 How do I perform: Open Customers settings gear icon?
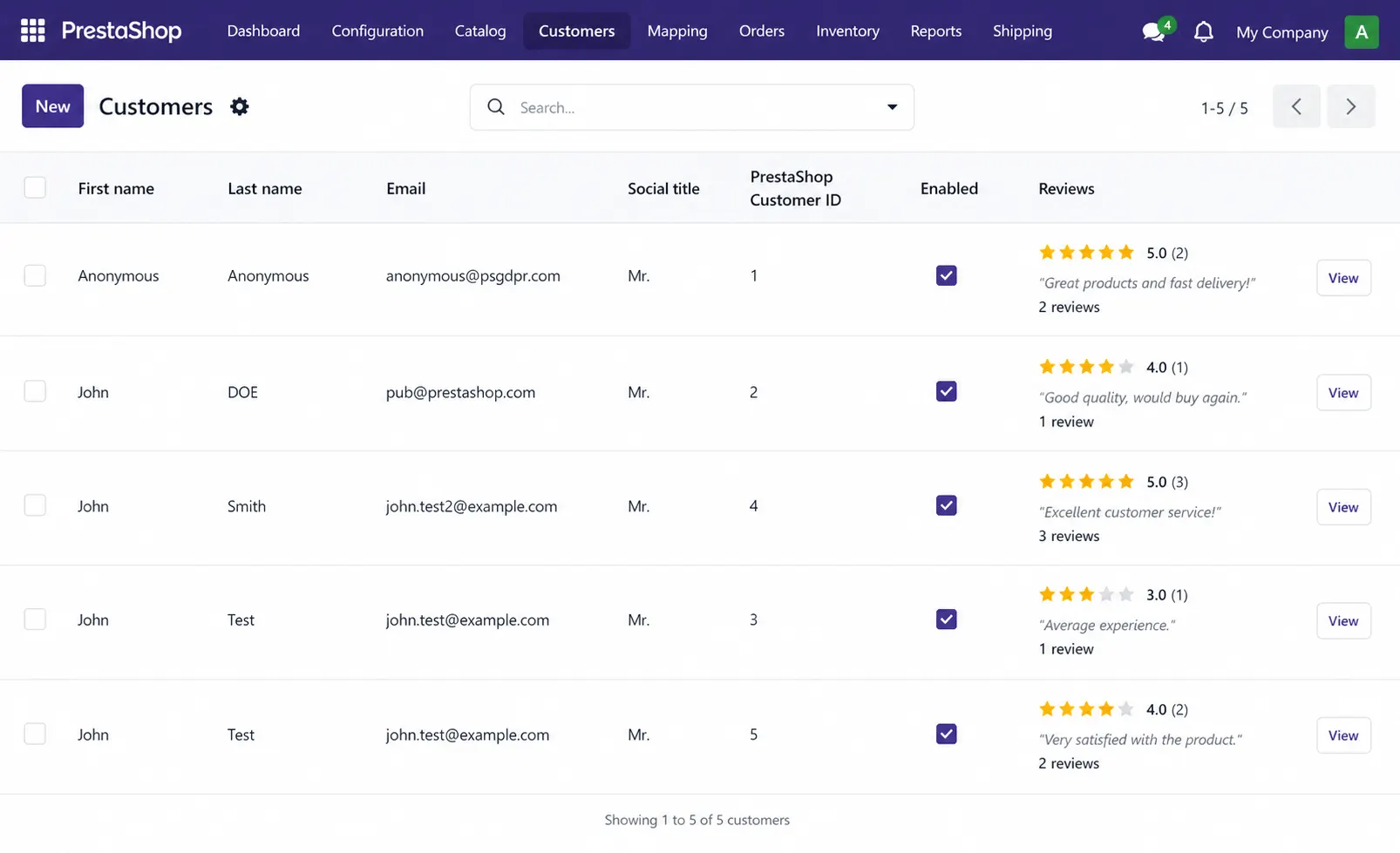click(x=240, y=106)
